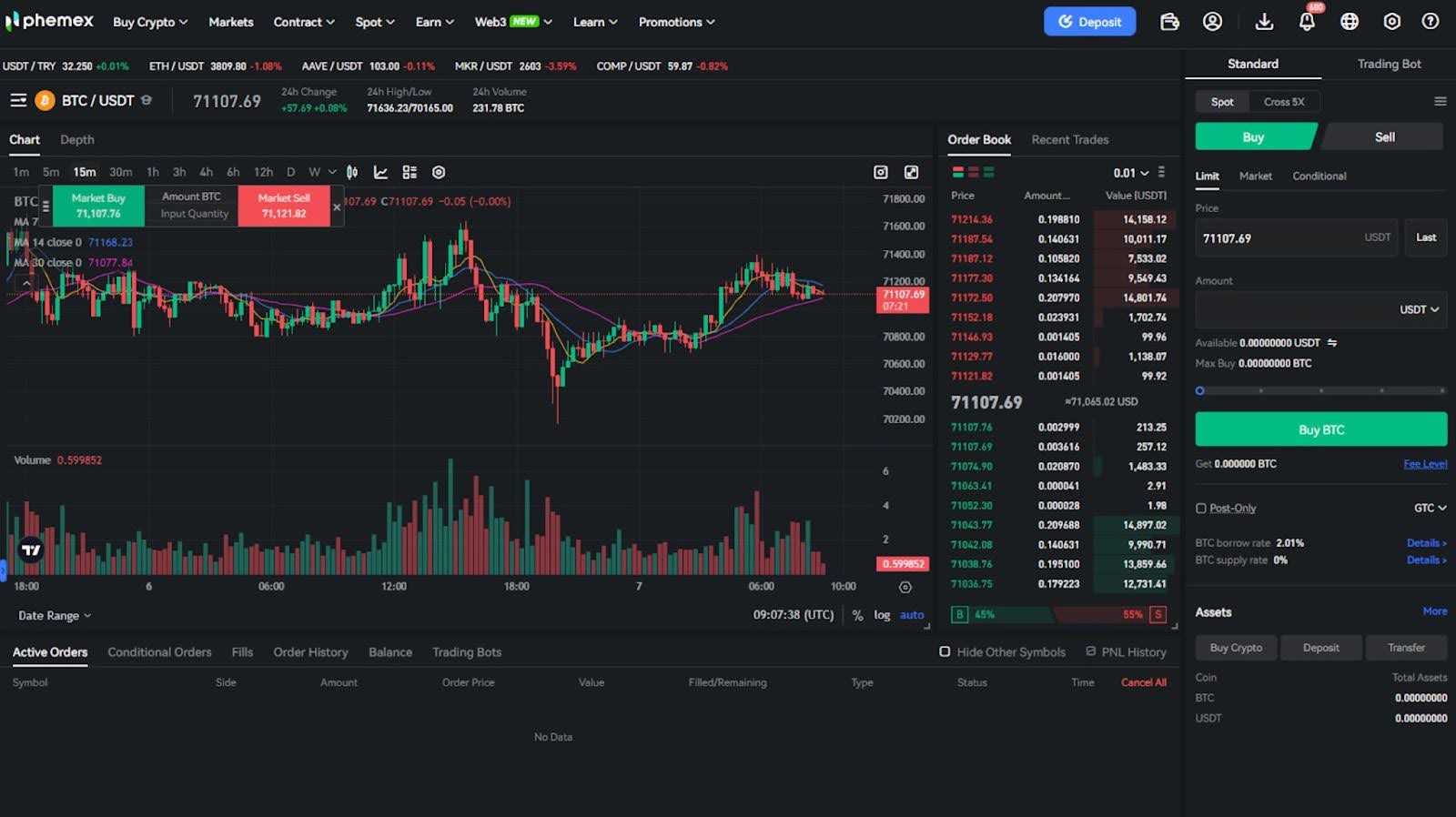This screenshot has height=817, width=1456.
Task: Select the Conditional order type tab
Action: 1319,176
